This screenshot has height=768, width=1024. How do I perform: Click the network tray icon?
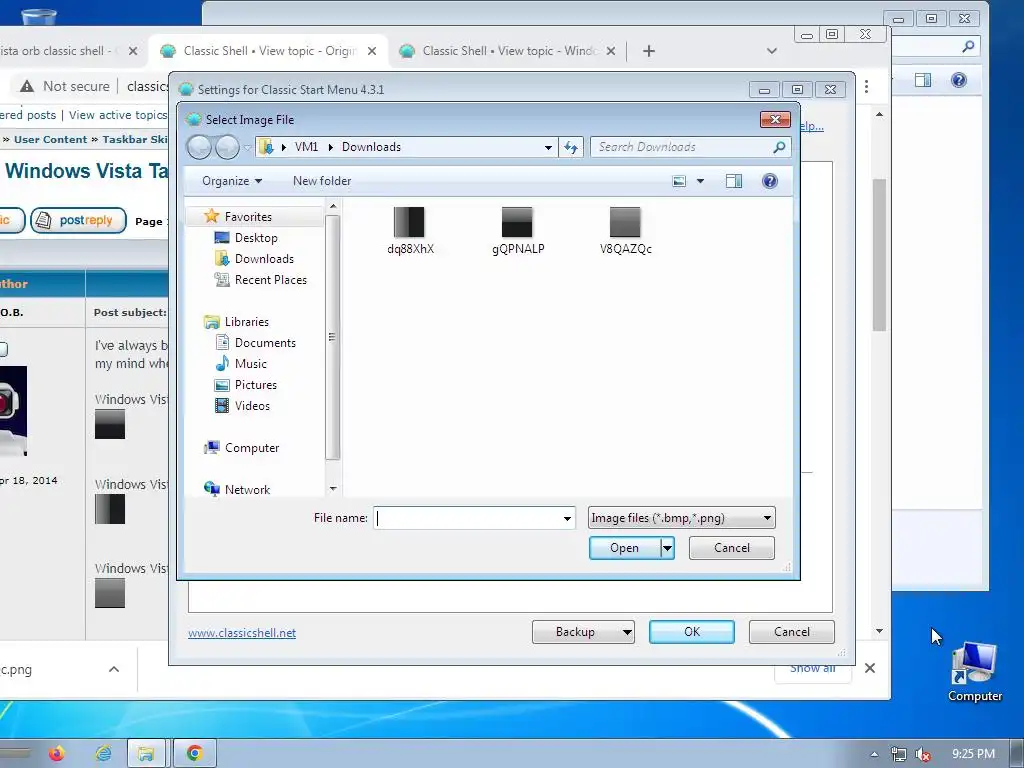[x=899, y=754]
